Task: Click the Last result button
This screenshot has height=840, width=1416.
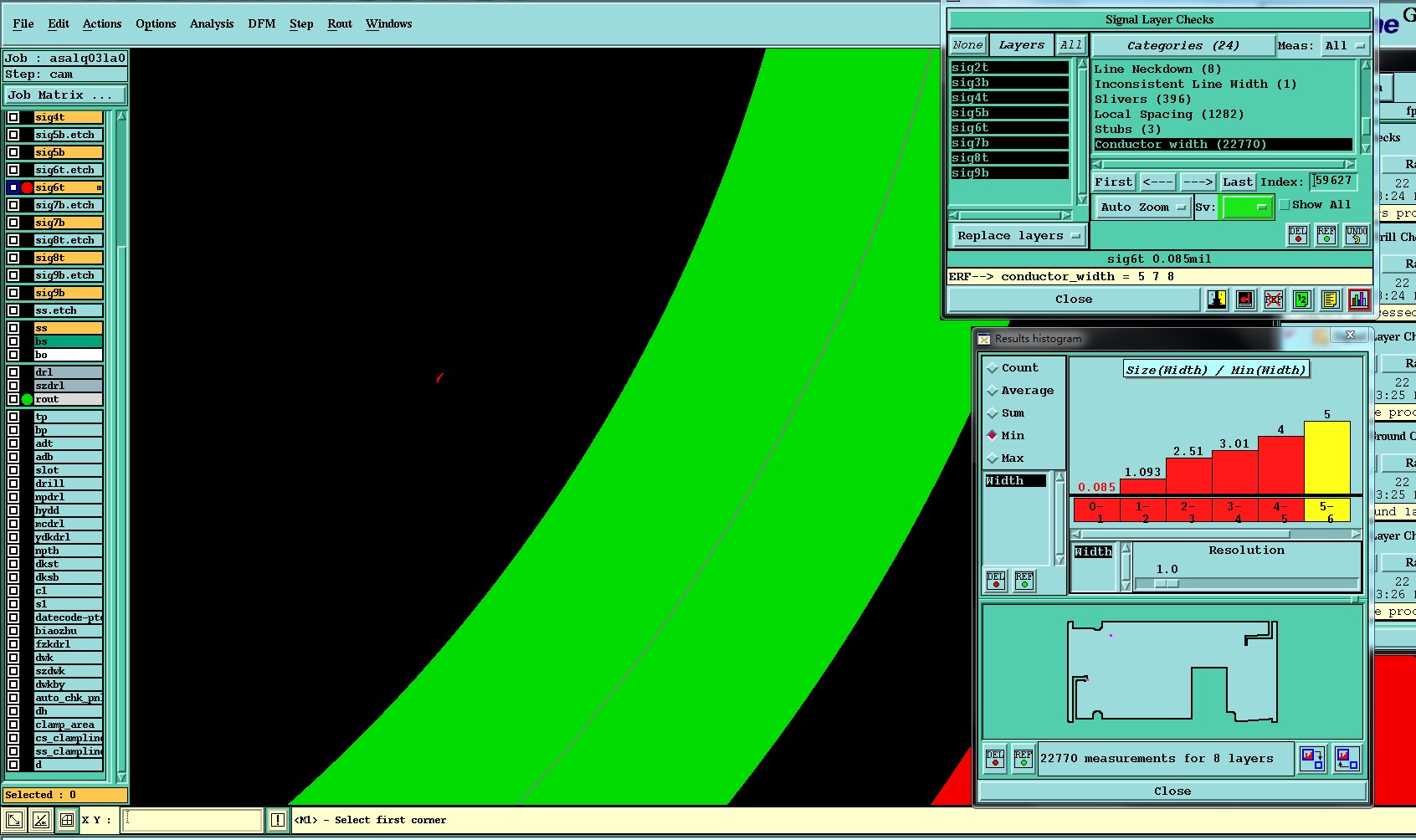Action: [x=1238, y=182]
